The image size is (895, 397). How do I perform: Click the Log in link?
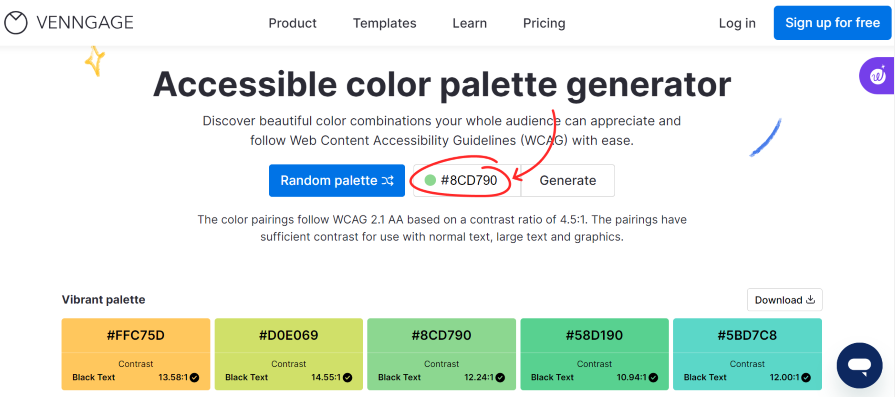(737, 23)
